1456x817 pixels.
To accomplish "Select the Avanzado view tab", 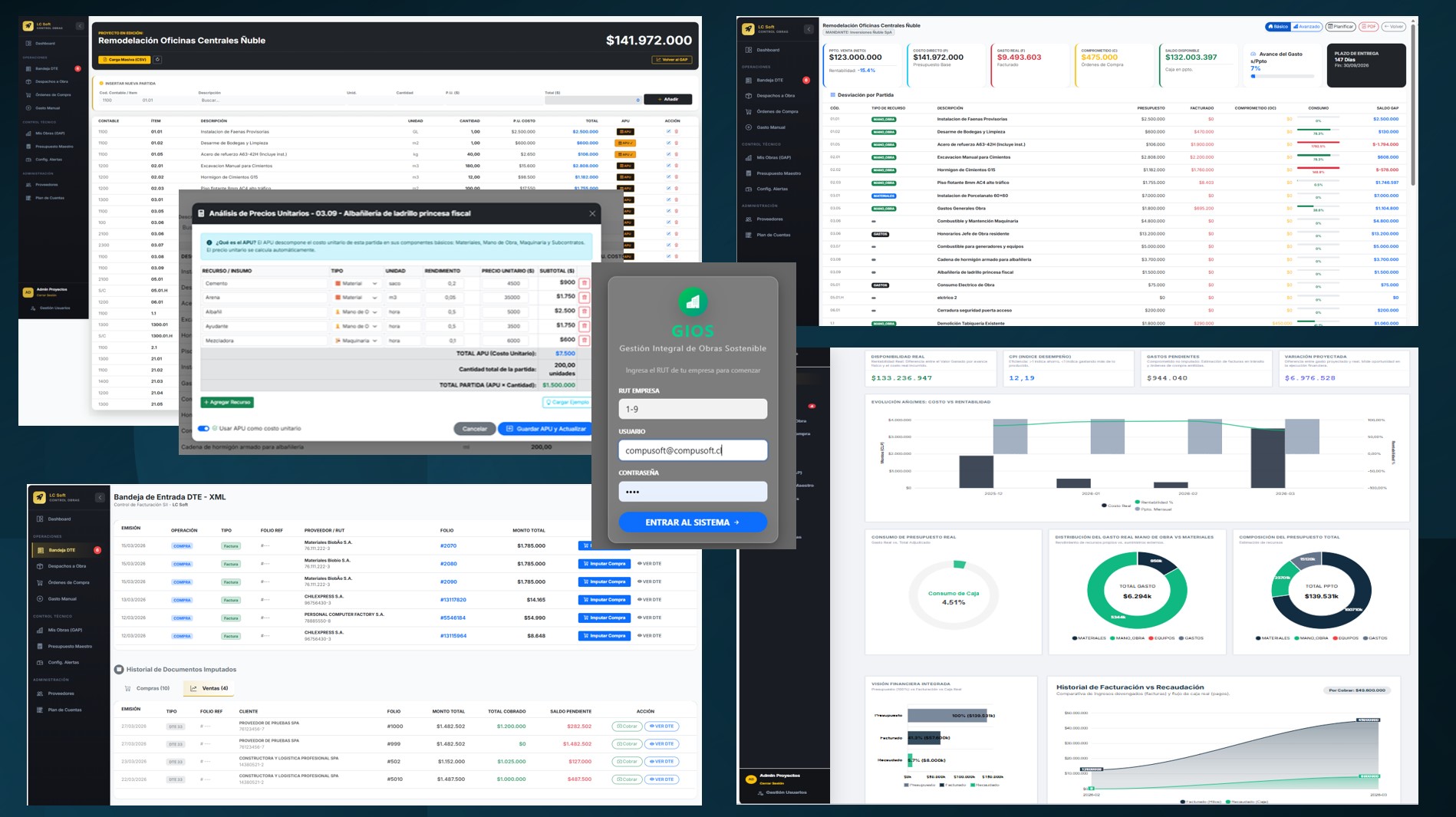I will [1306, 27].
